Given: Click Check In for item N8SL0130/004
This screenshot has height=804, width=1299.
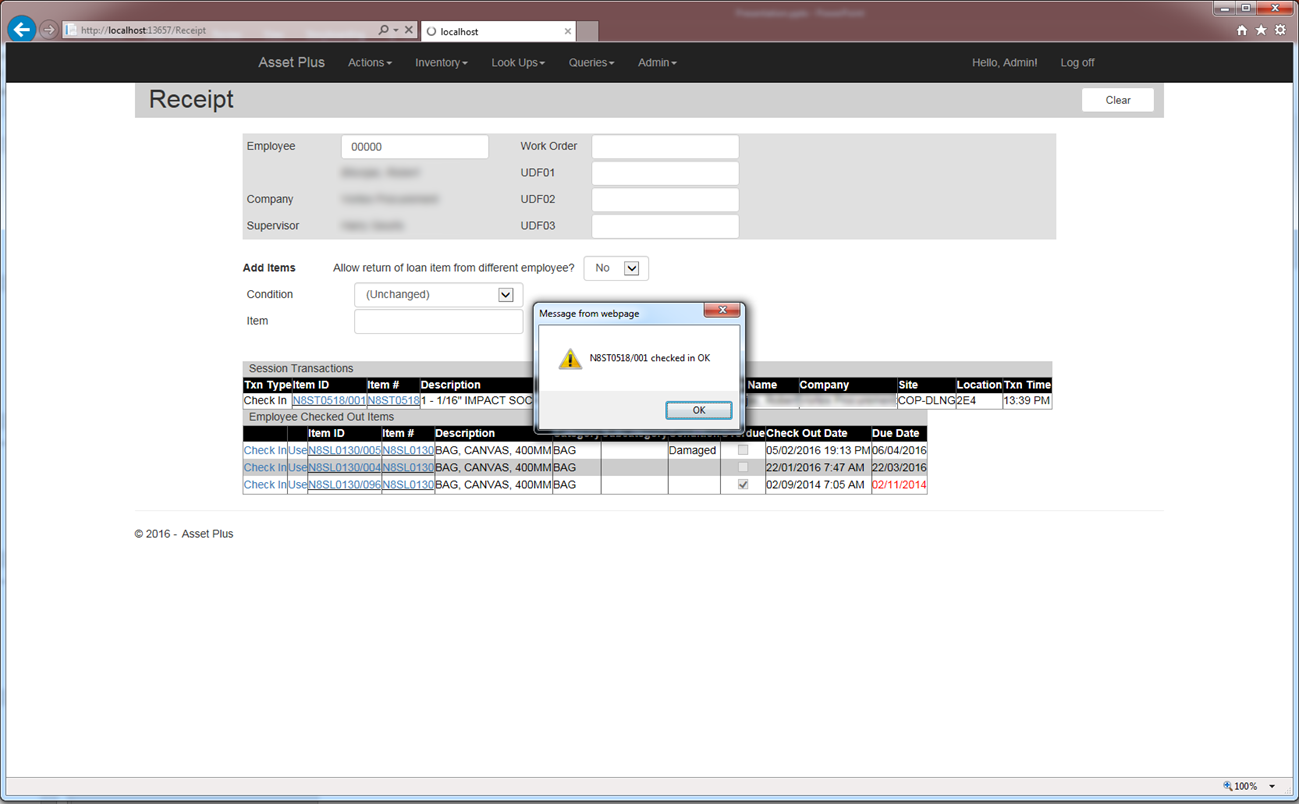Looking at the screenshot, I should [265, 467].
